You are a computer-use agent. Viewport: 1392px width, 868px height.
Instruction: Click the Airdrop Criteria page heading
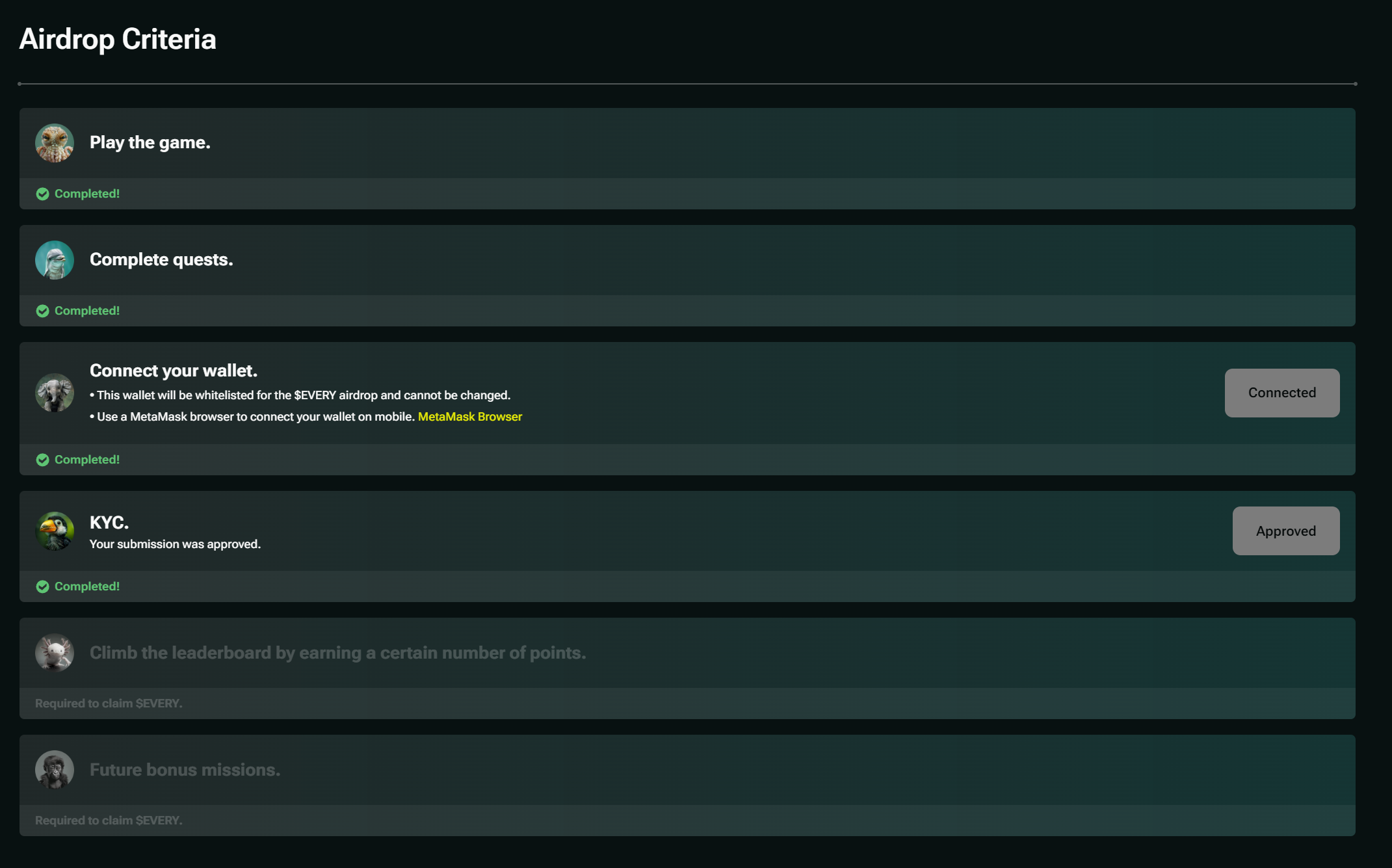click(x=118, y=39)
